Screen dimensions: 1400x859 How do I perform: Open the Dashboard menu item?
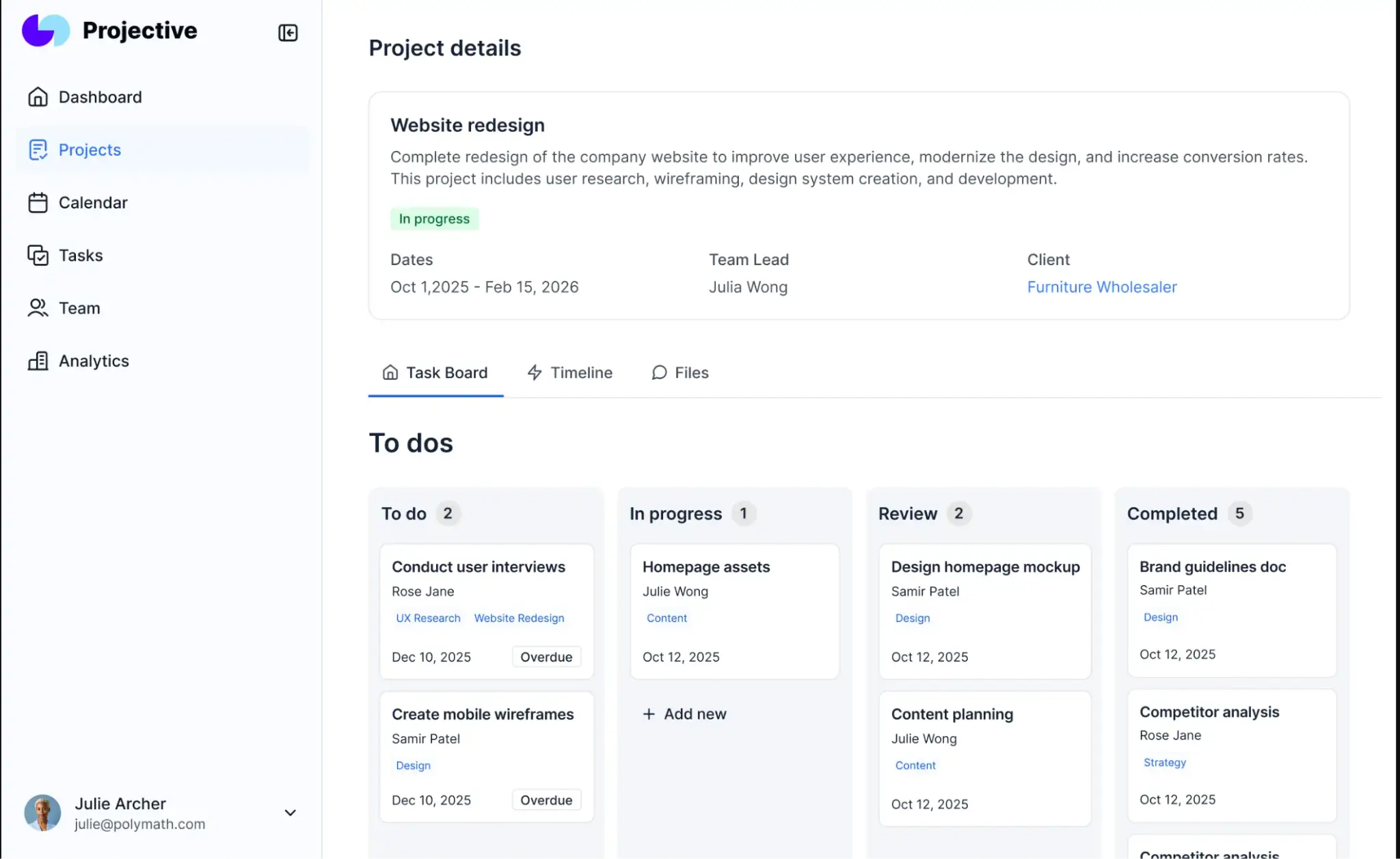(163, 97)
